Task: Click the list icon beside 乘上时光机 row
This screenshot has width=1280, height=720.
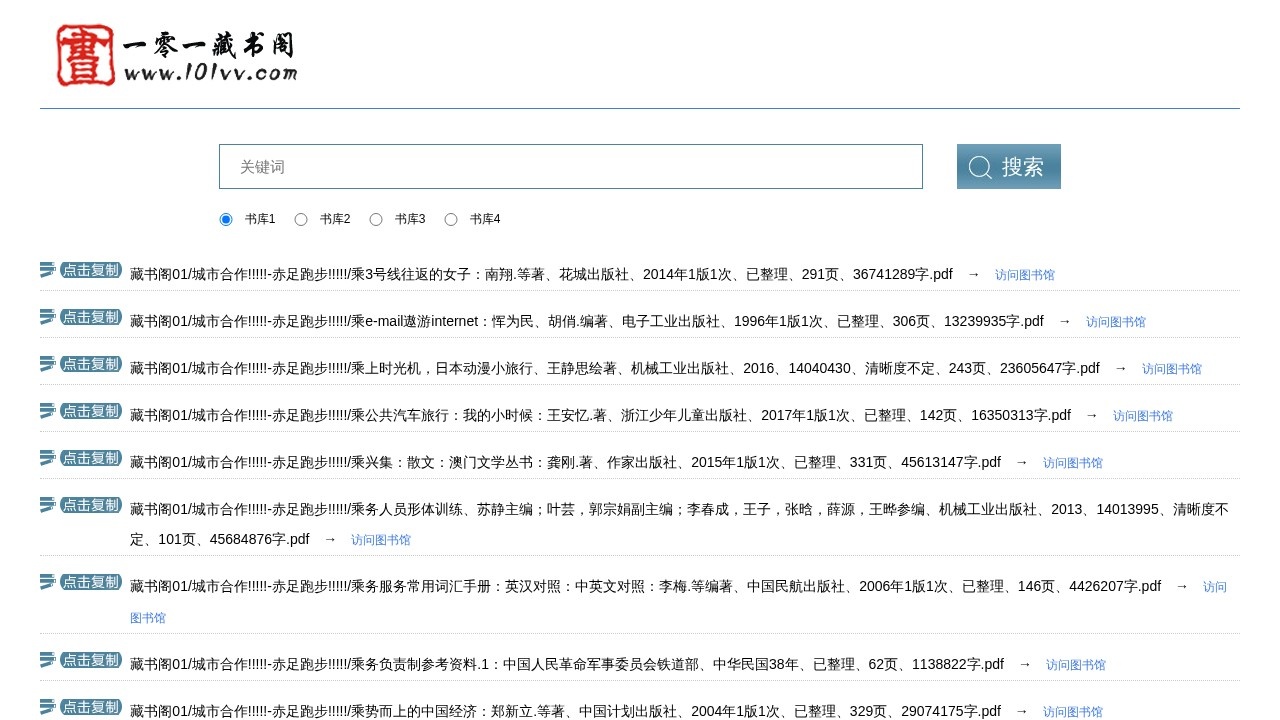Action: click(46, 362)
